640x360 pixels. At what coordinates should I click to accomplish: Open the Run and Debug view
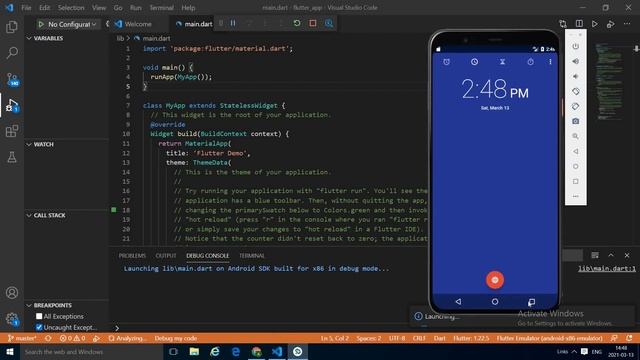pyautogui.click(x=12, y=105)
